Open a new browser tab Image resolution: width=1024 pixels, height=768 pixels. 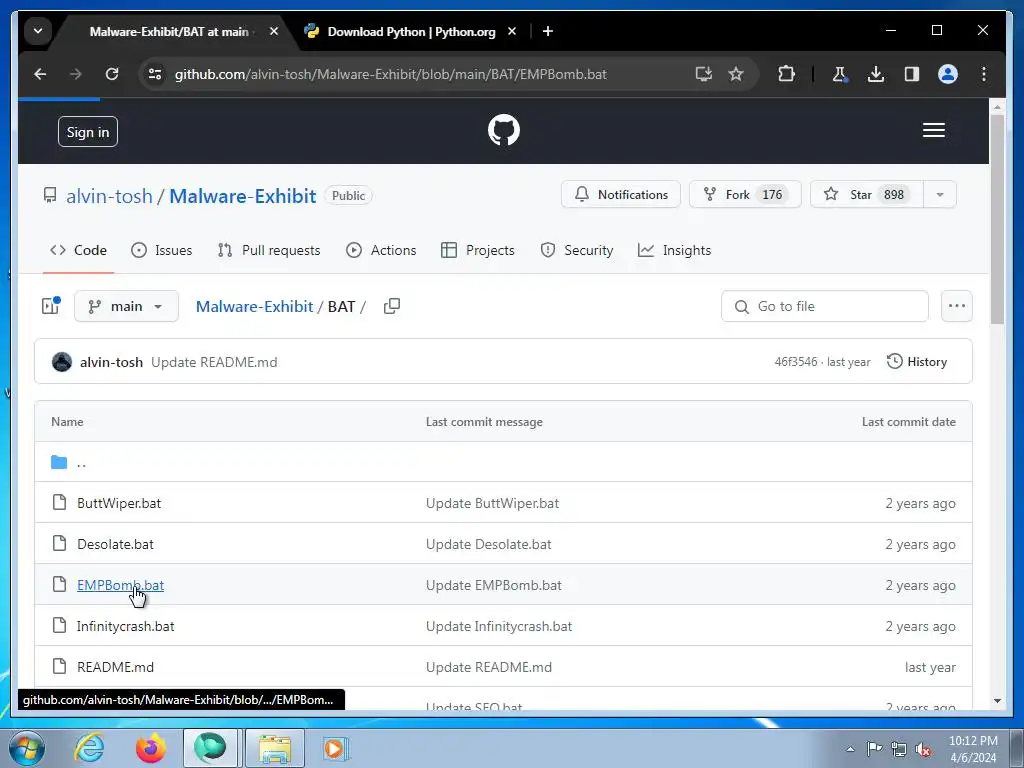pos(548,31)
